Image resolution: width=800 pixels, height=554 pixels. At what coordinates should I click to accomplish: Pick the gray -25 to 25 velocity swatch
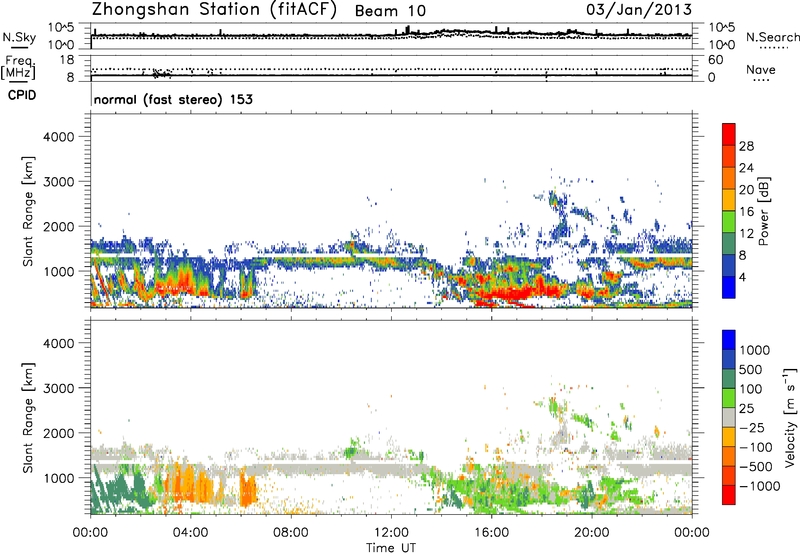729,417
